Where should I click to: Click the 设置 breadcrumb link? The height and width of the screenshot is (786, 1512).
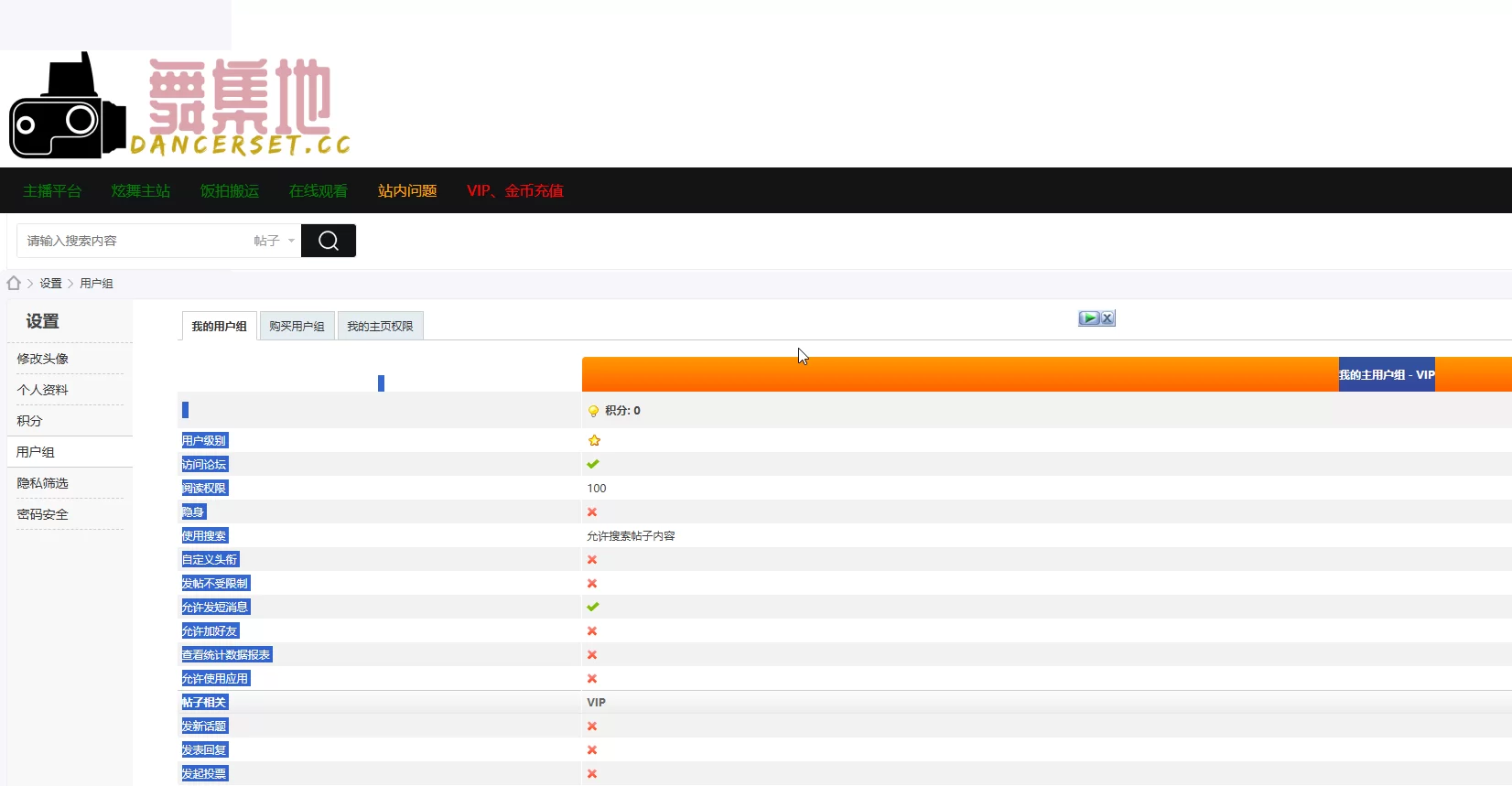coord(50,284)
